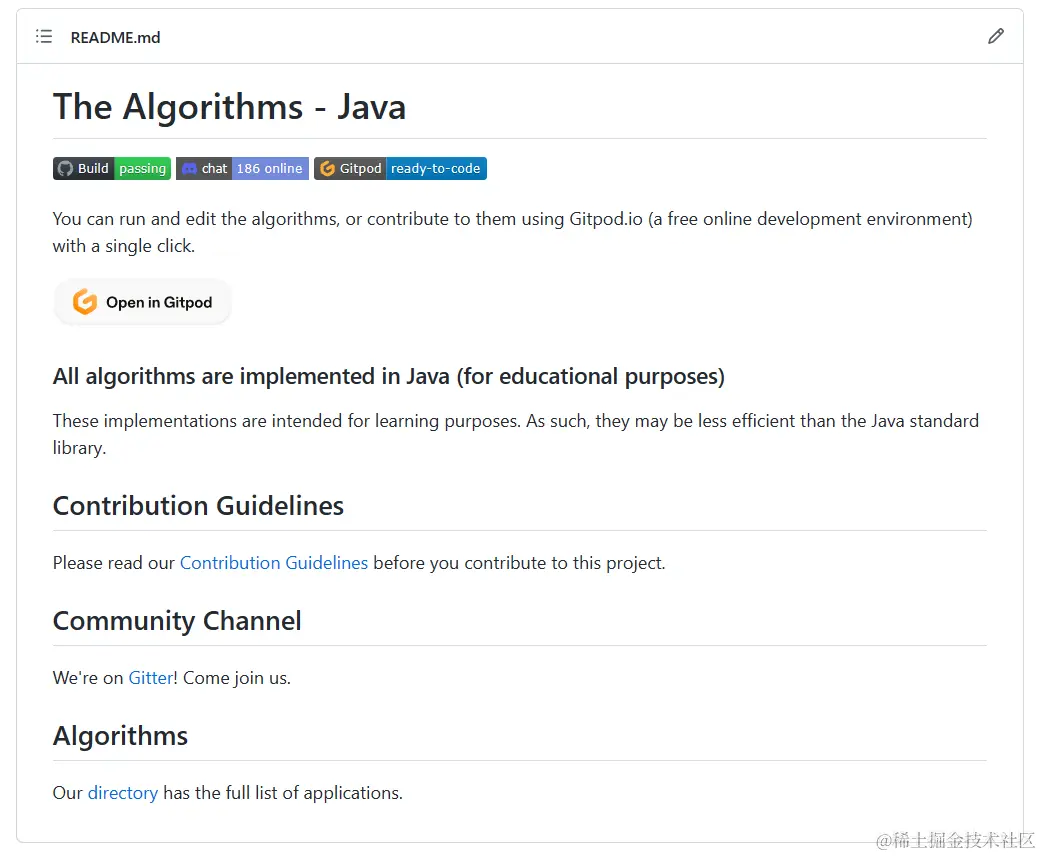Click the Discord logo on chat badge
Viewport: 1042px width, 857px height.
click(x=189, y=169)
